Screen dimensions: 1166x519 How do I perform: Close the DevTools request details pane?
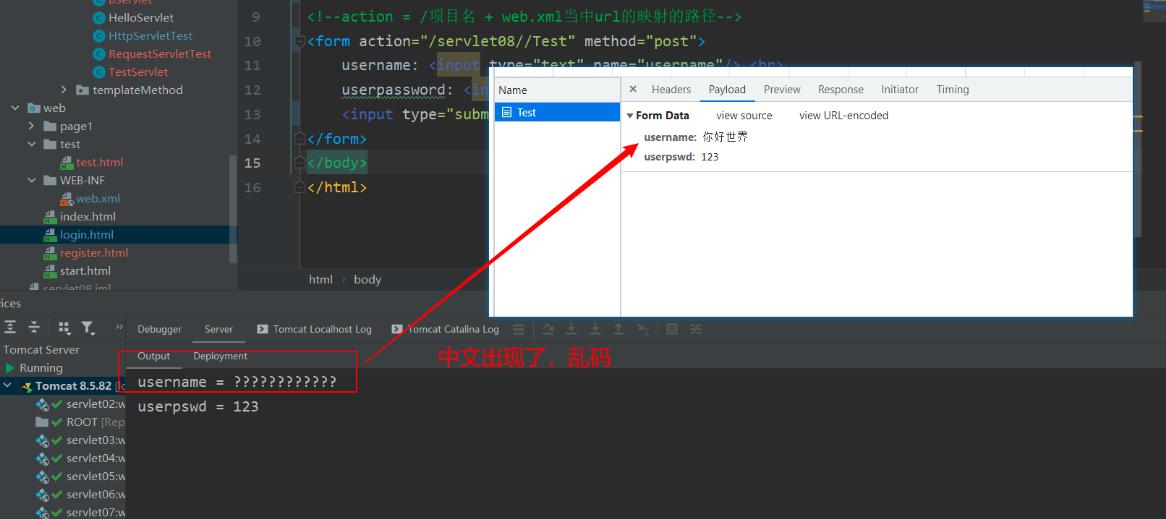pyautogui.click(x=633, y=89)
